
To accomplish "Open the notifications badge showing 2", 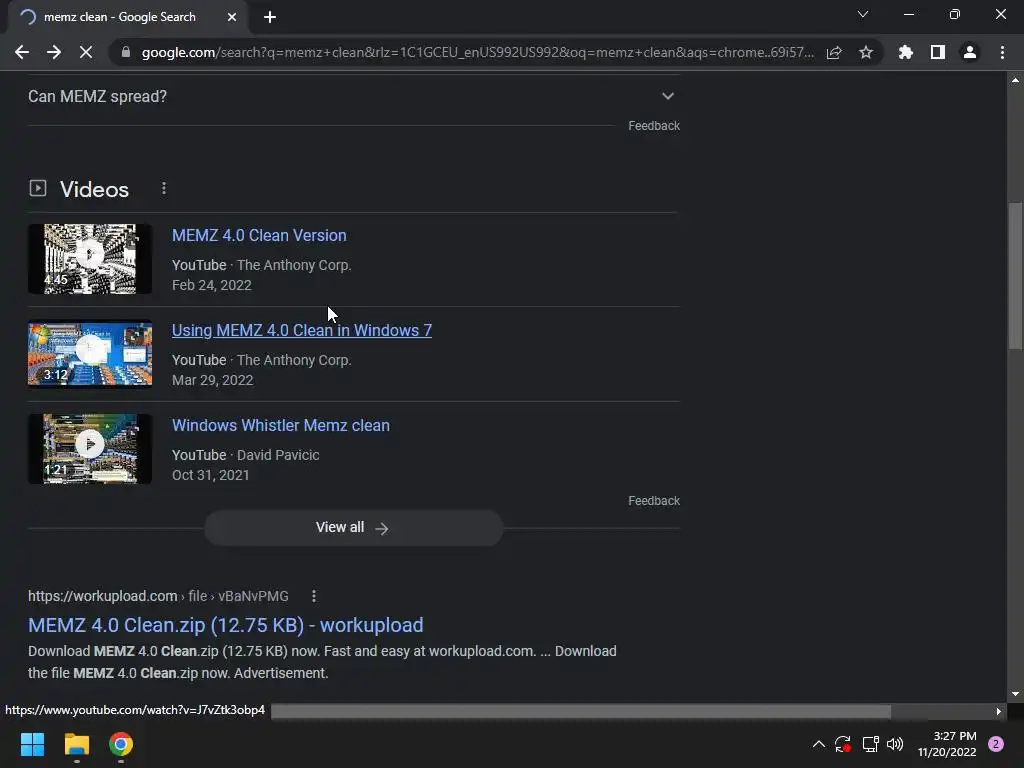I will pos(996,744).
